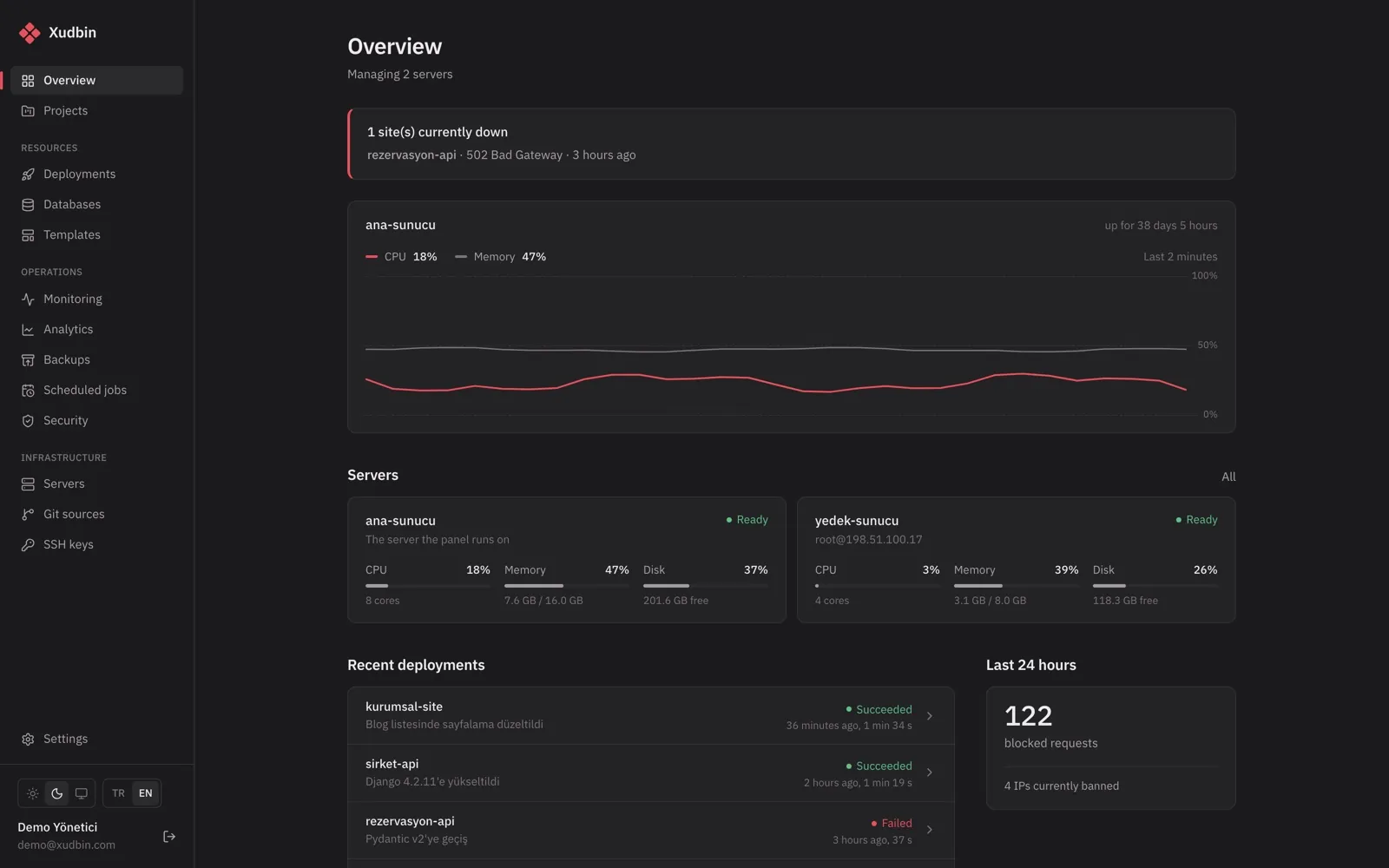This screenshot has height=868, width=1389.
Task: Click the Git sources branch icon
Action: tap(28, 515)
